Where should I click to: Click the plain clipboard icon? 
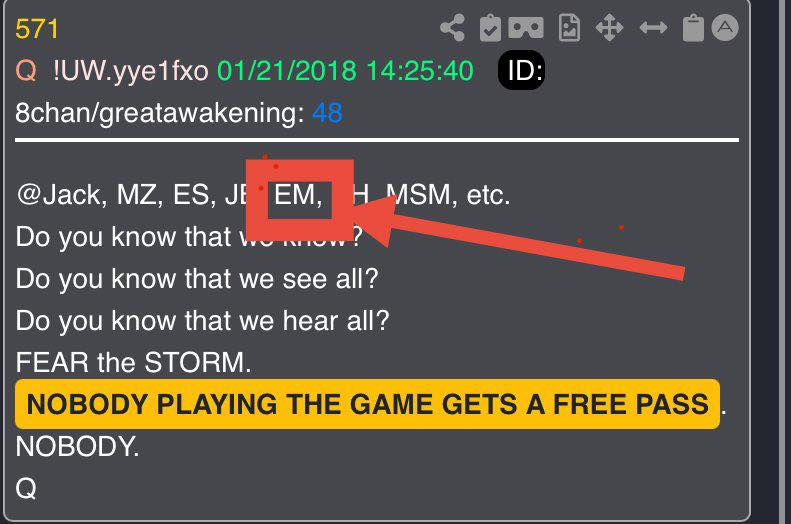(693, 28)
